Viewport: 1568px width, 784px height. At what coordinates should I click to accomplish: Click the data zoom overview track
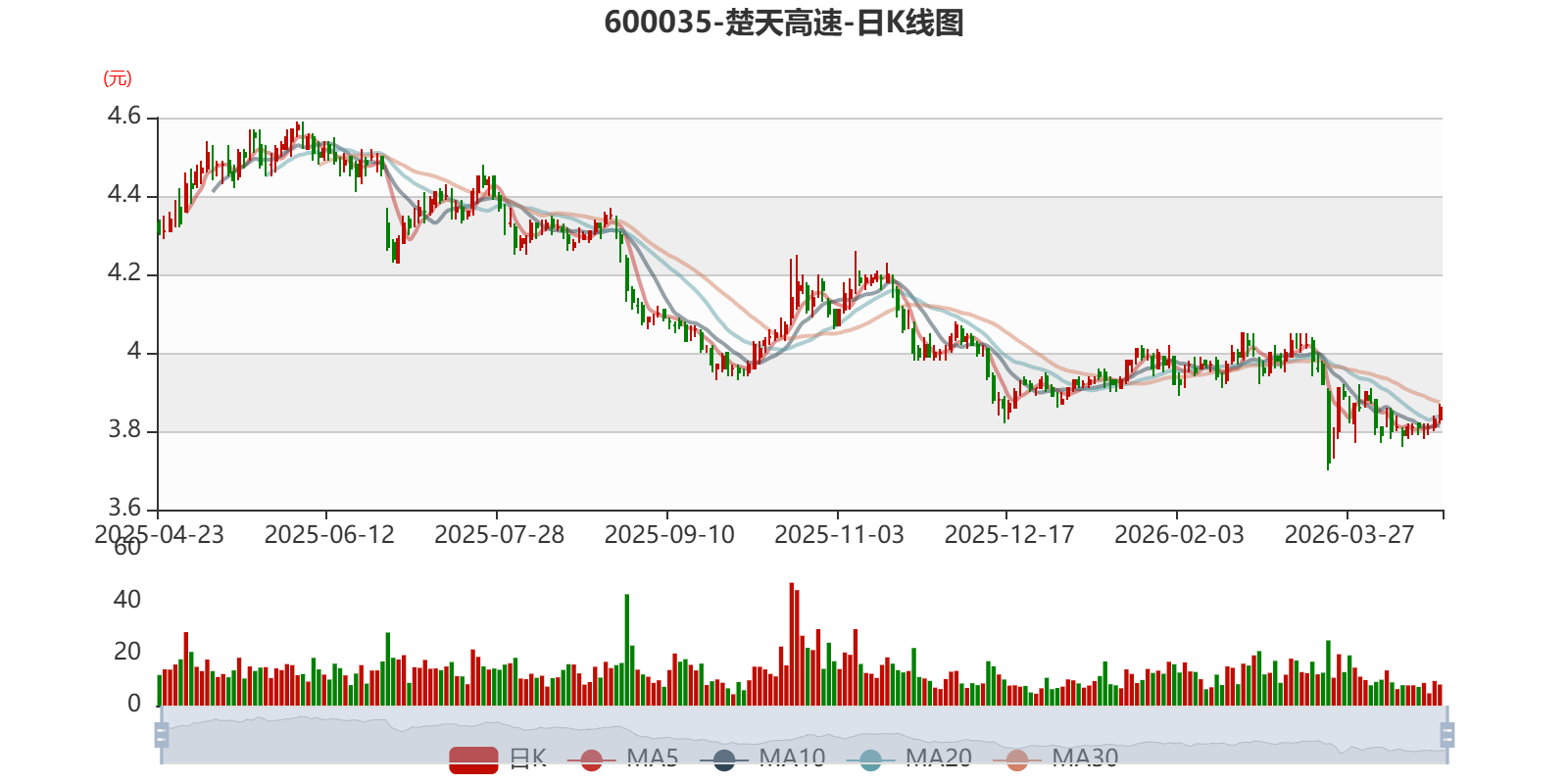804,734
